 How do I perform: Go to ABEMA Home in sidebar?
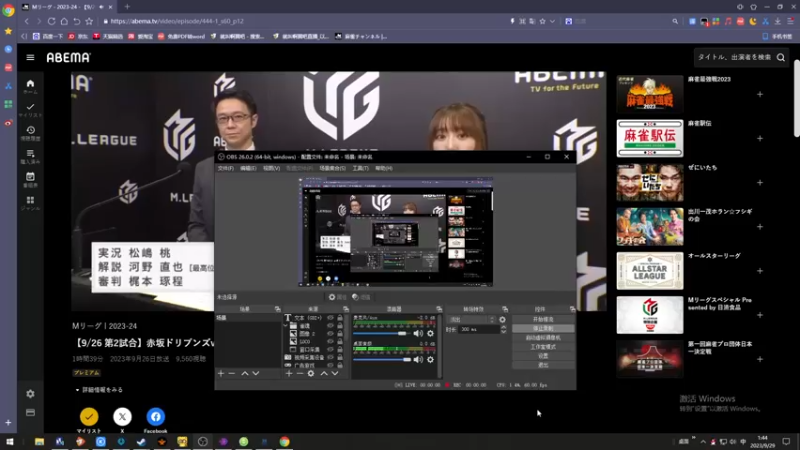point(30,86)
